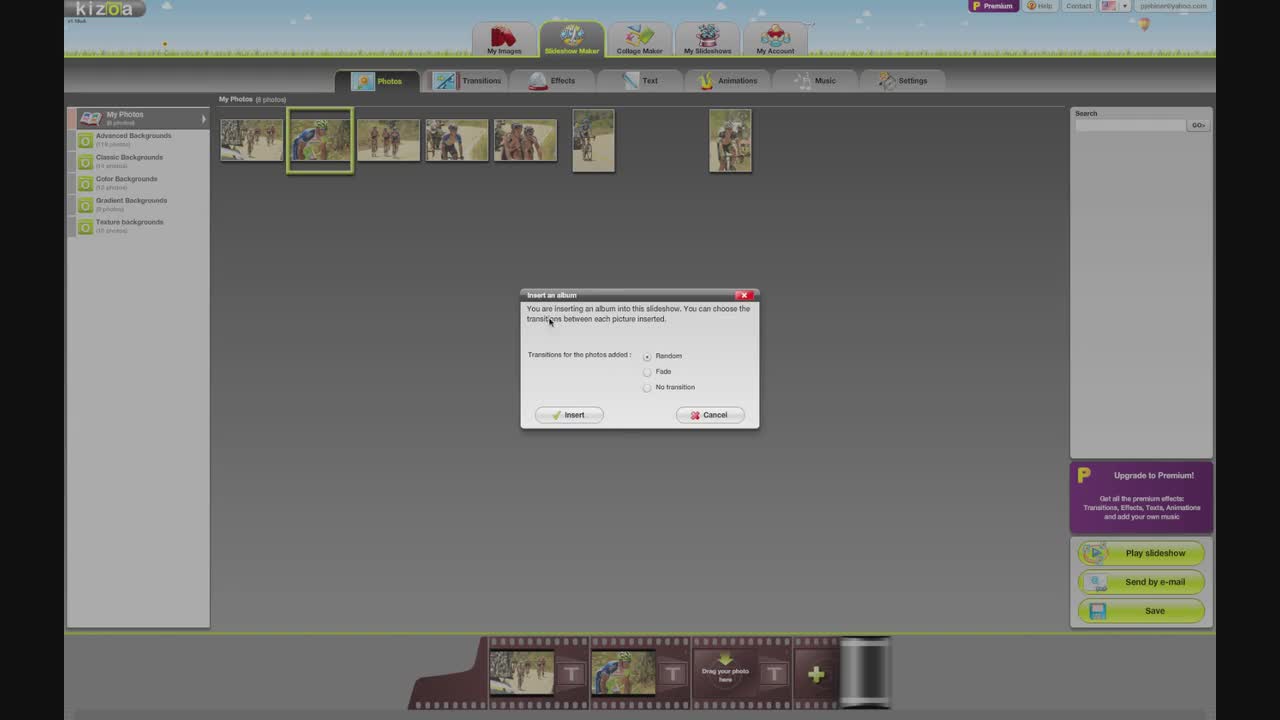Click the account email in top bar
The image size is (1280, 720).
tap(1173, 6)
